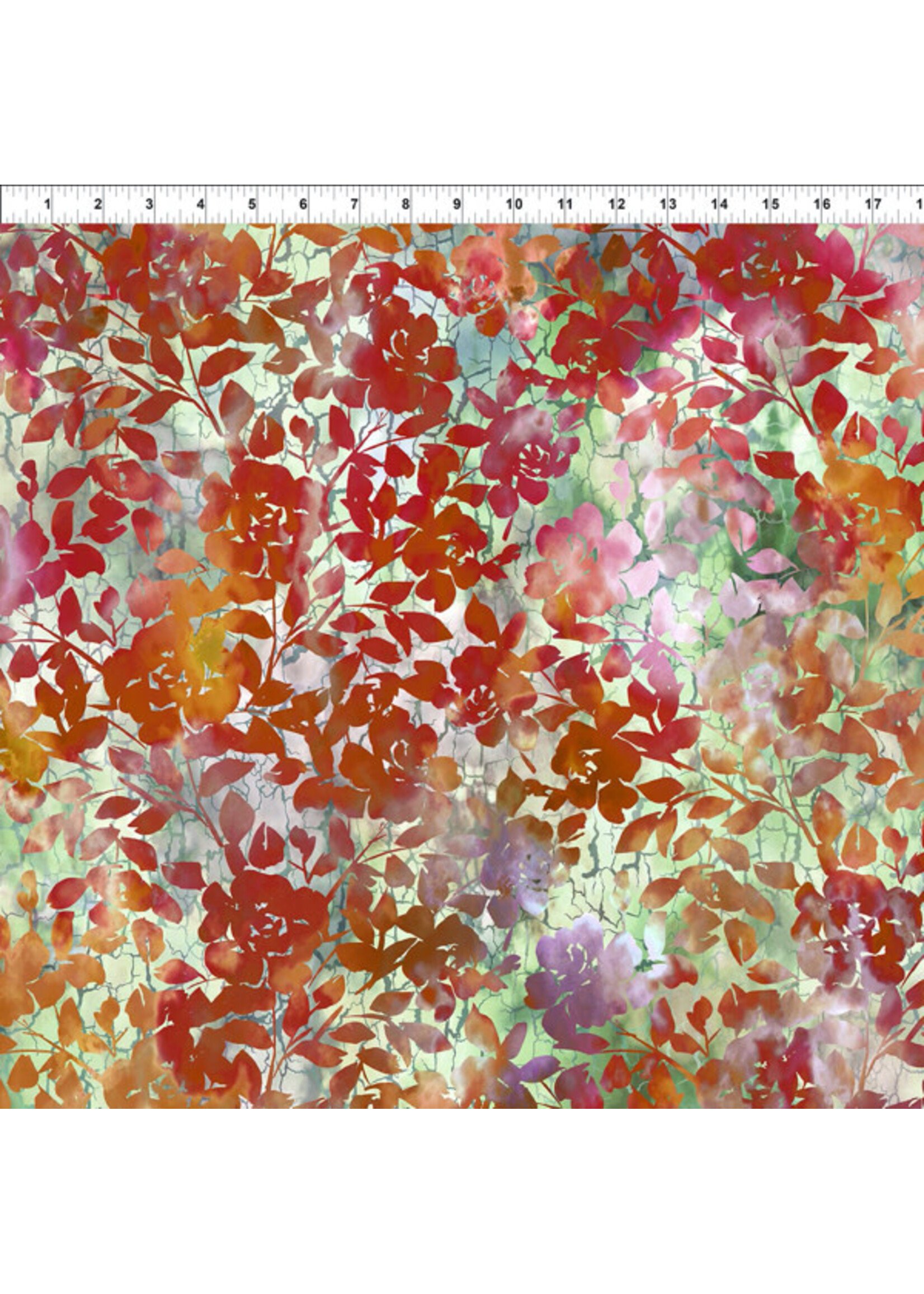Select the ruler mark labeled 15

pyautogui.click(x=771, y=204)
